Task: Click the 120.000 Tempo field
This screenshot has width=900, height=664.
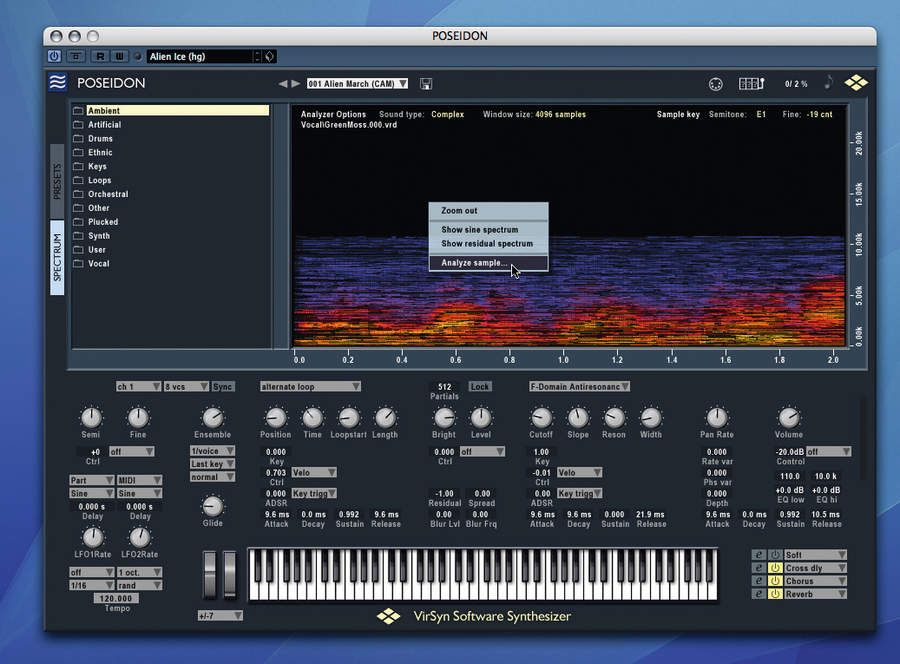Action: pos(116,598)
